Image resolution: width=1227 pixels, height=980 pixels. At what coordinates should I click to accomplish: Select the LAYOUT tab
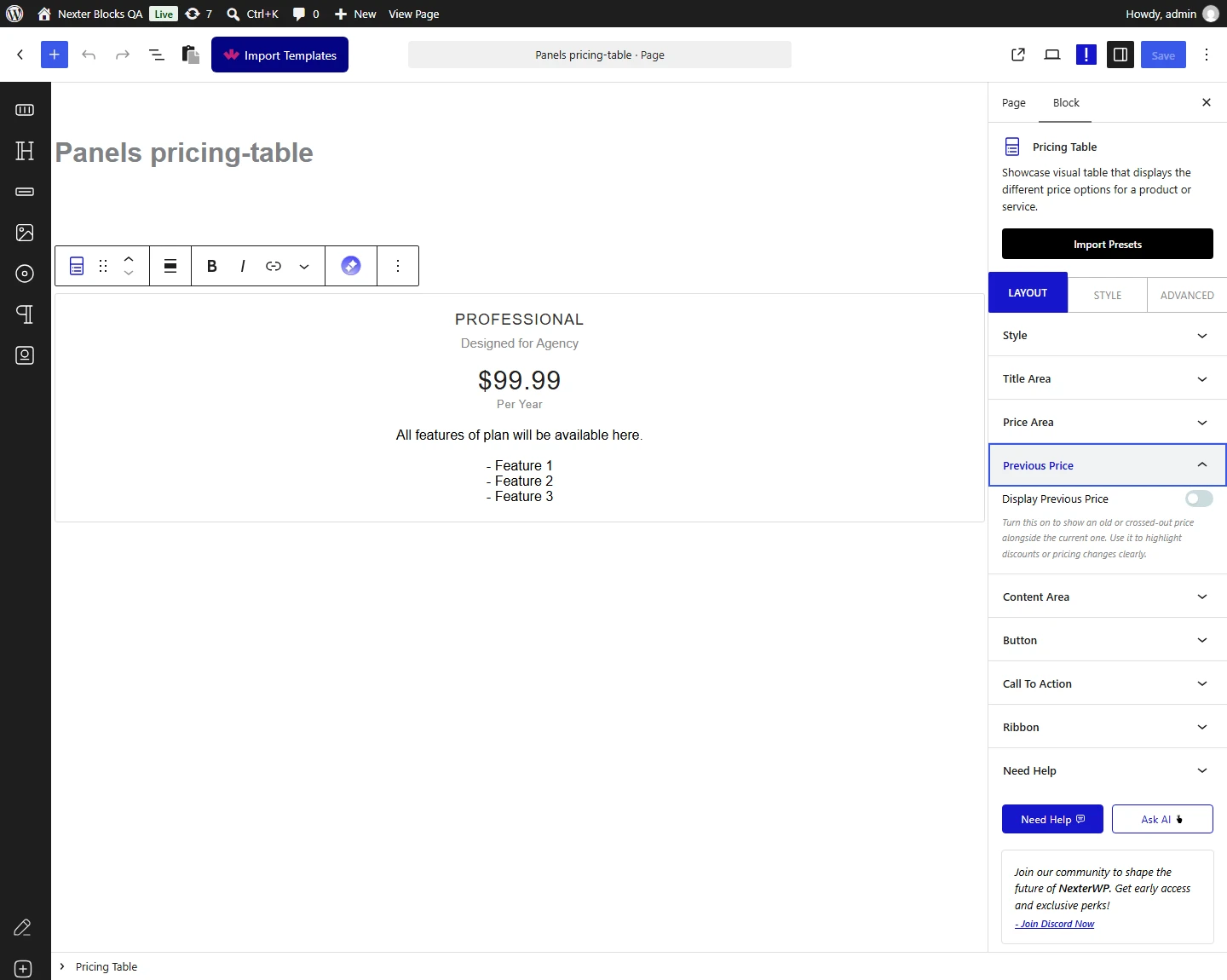(x=1028, y=292)
